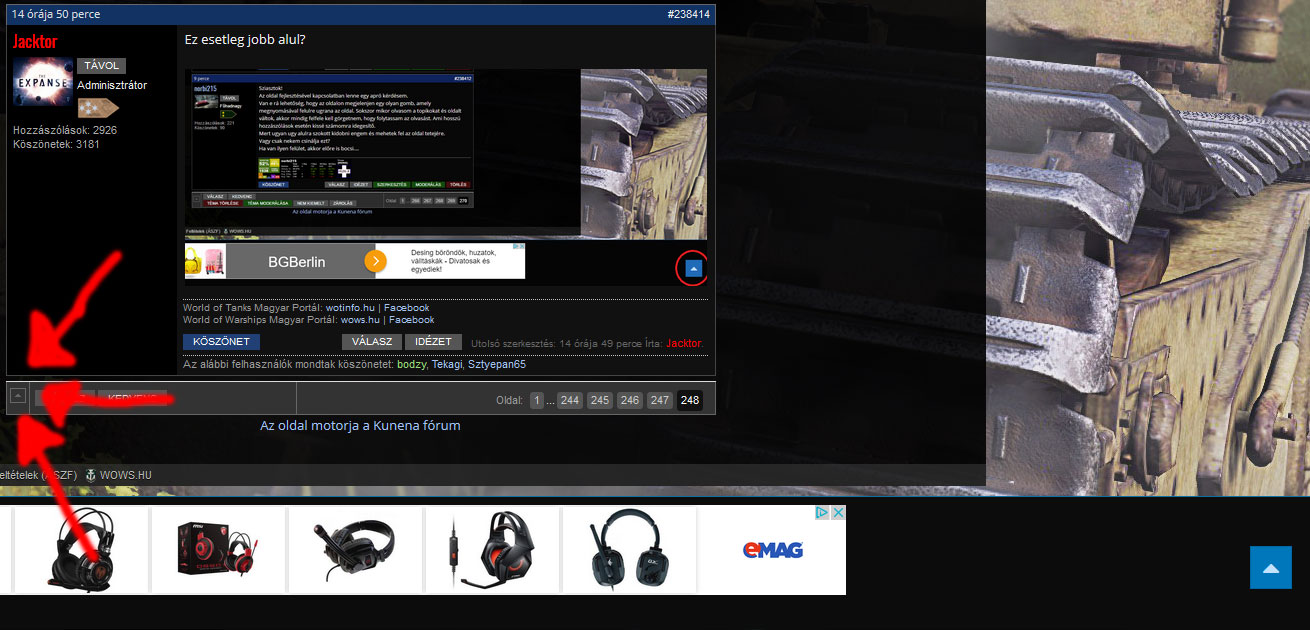Open the black-orange headset with inline remote

coord(491,550)
